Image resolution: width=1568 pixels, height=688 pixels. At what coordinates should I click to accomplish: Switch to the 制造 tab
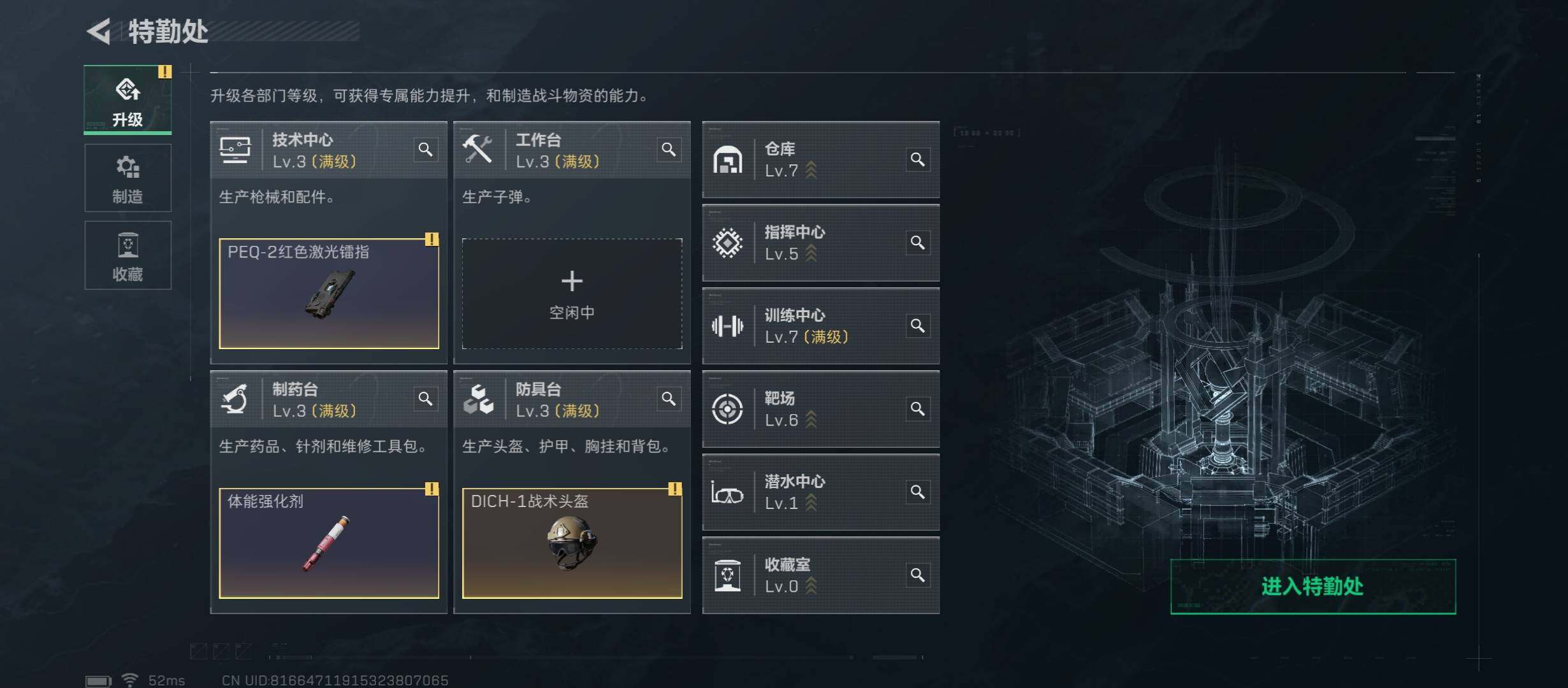[127, 178]
